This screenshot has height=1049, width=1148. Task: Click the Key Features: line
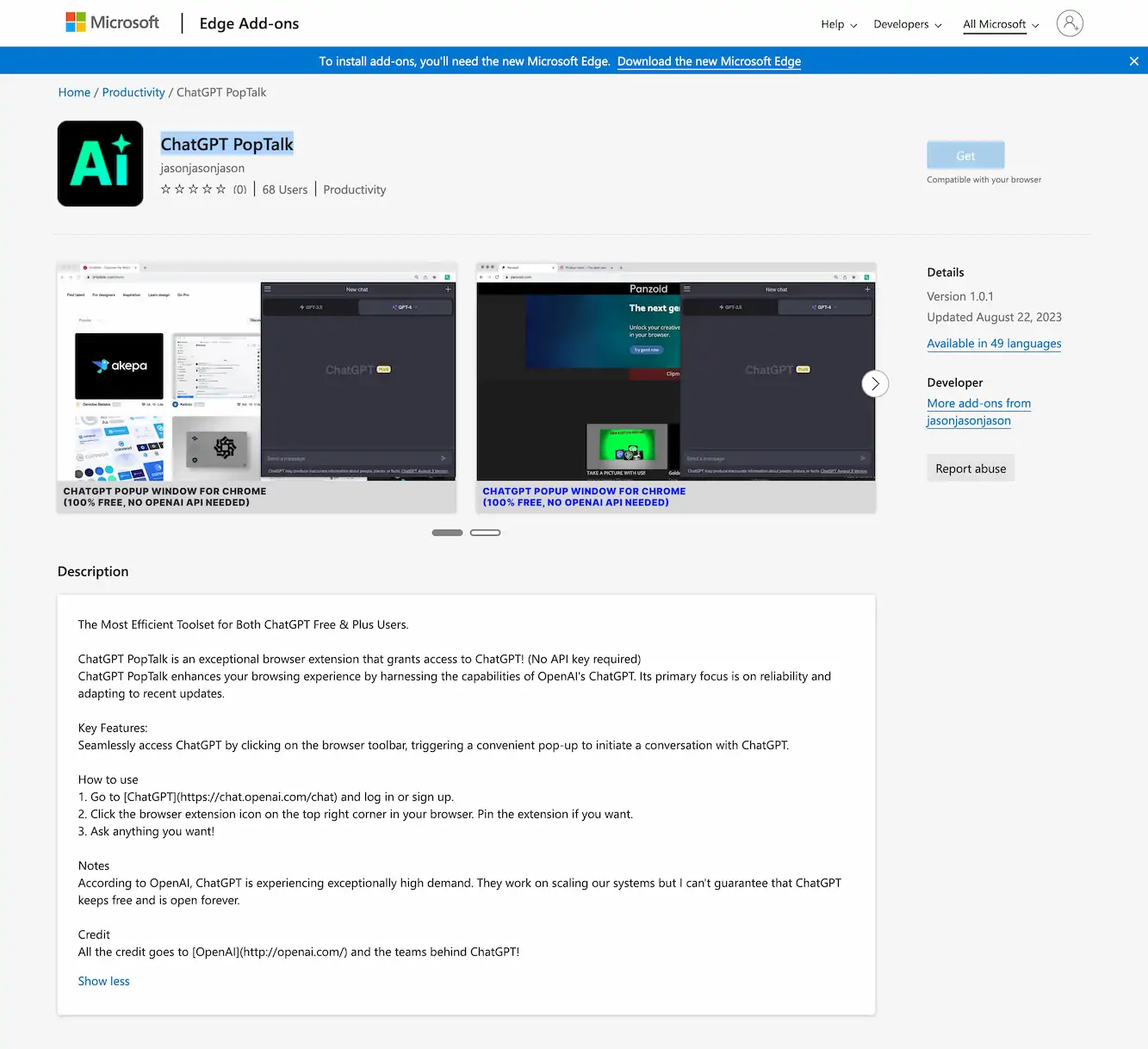pos(113,728)
